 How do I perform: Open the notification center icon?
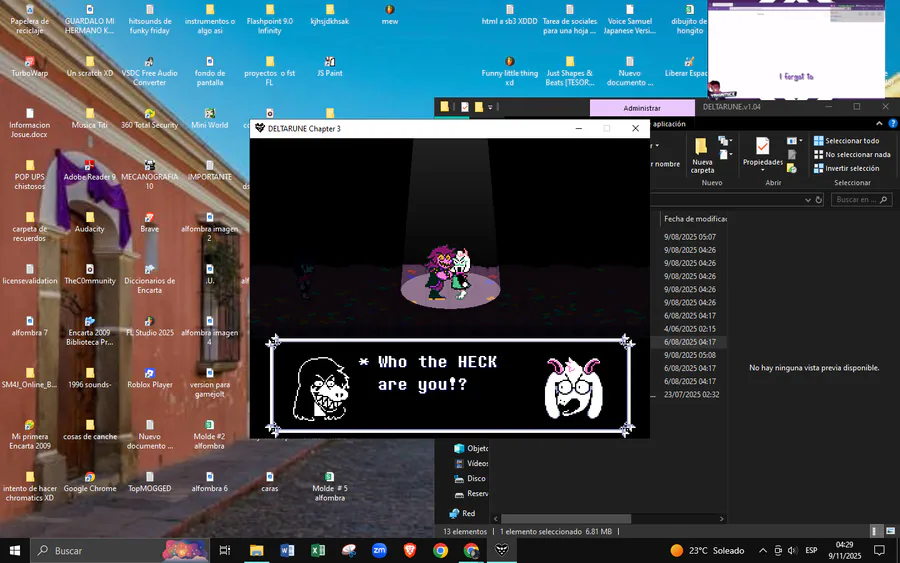pos(879,550)
